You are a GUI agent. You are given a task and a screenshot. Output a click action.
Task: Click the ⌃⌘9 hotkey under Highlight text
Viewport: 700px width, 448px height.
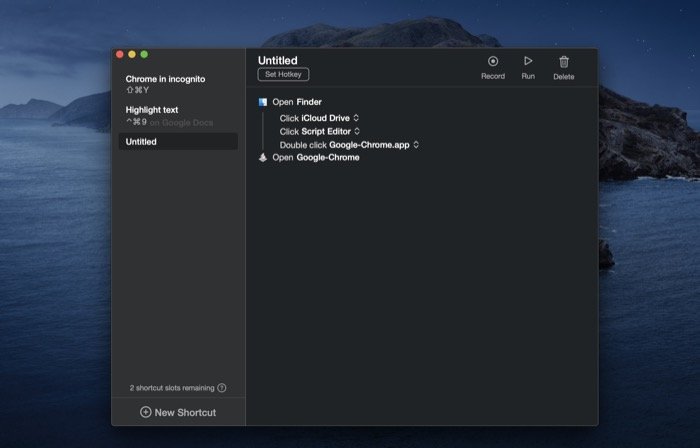[136, 122]
